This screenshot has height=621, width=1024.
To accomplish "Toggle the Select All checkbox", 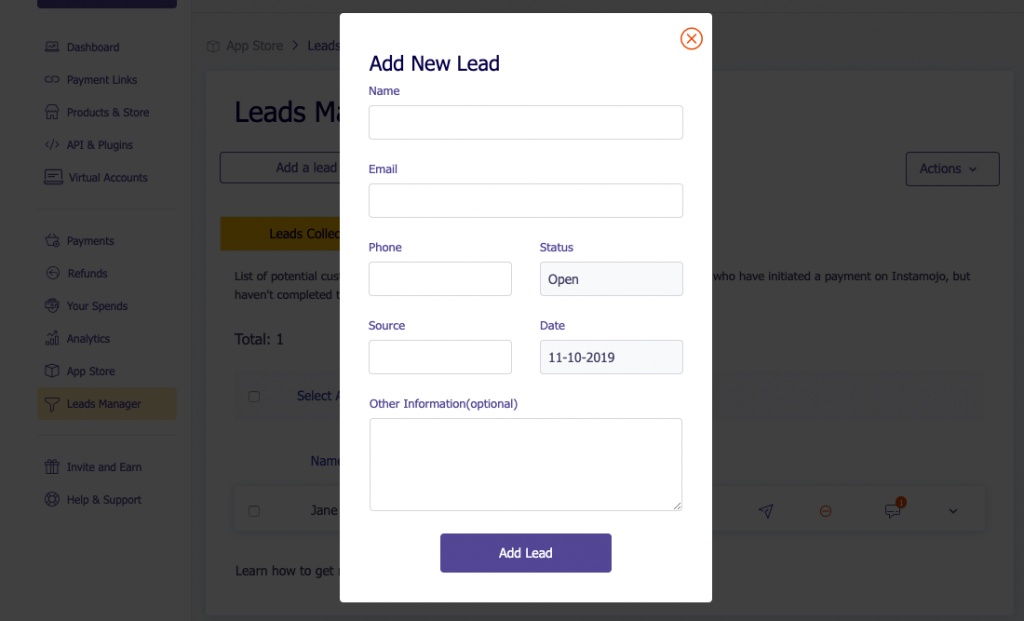I will click(254, 397).
